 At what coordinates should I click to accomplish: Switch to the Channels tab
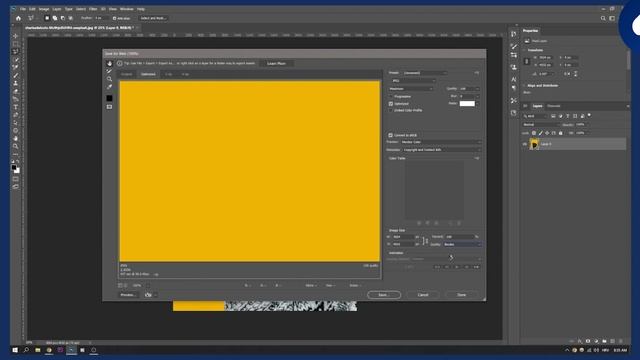point(553,106)
